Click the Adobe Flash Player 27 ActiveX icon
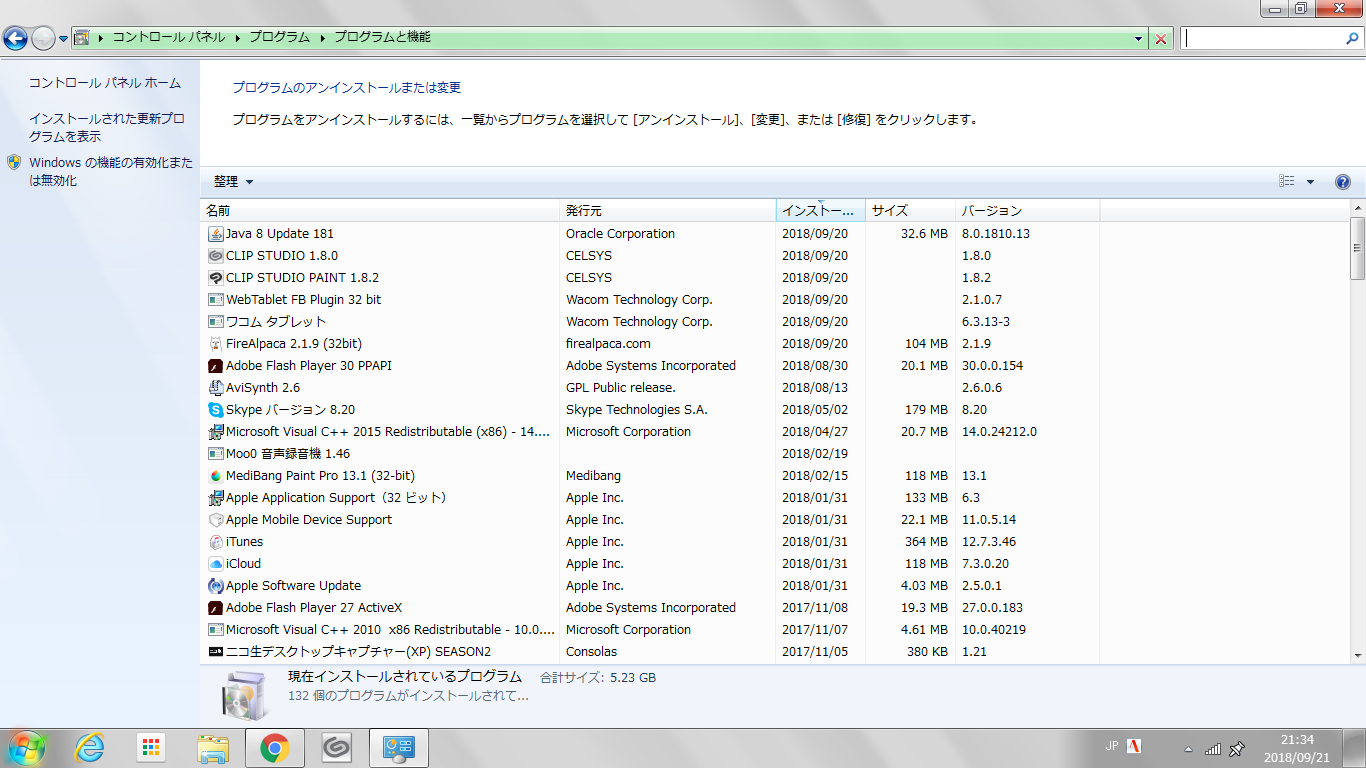Image resolution: width=1366 pixels, height=768 pixels. tap(215, 608)
